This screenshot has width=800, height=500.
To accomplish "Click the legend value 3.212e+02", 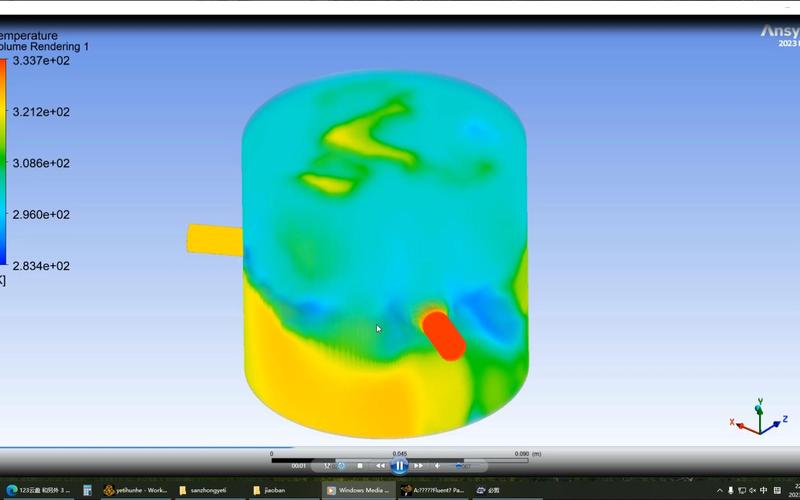I will tap(41, 112).
